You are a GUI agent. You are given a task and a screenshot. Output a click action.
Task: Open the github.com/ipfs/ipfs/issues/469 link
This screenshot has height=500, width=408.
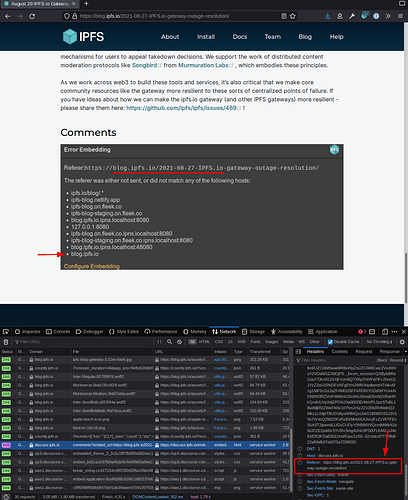[181, 108]
